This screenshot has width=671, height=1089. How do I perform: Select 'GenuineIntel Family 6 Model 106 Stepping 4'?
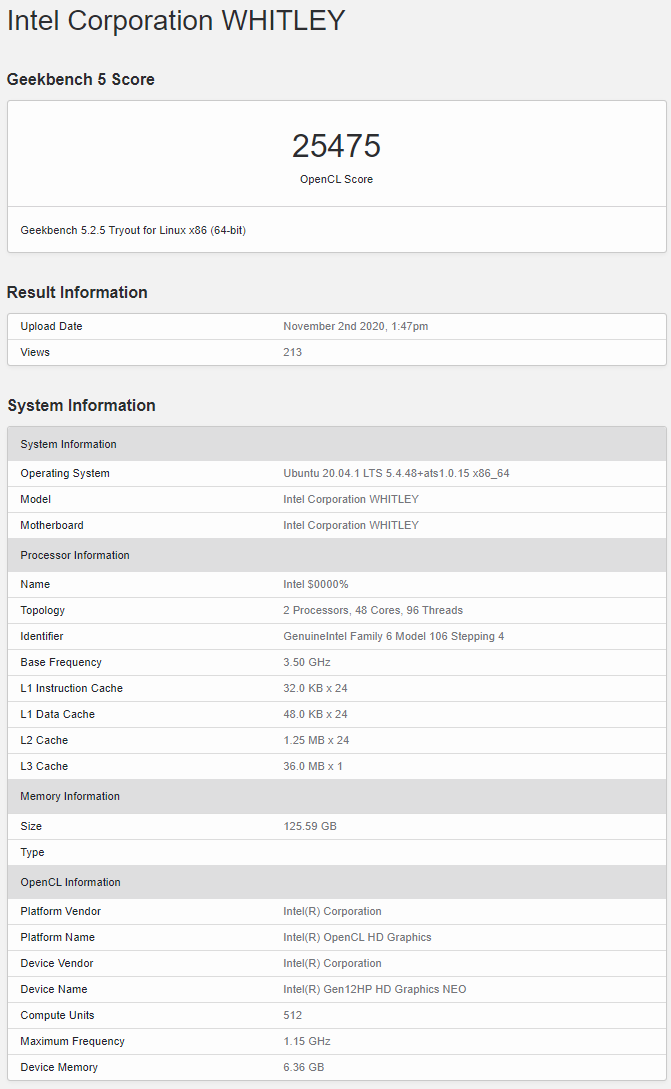pyautogui.click(x=394, y=636)
